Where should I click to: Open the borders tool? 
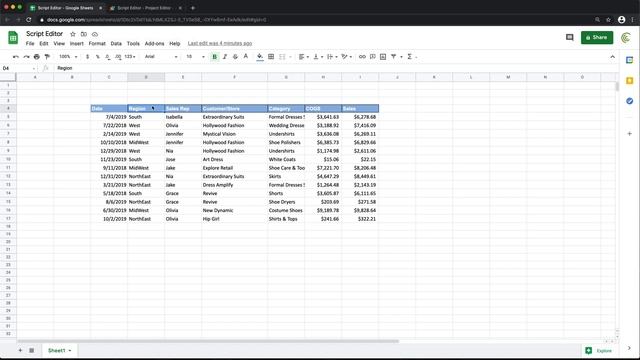point(271,57)
